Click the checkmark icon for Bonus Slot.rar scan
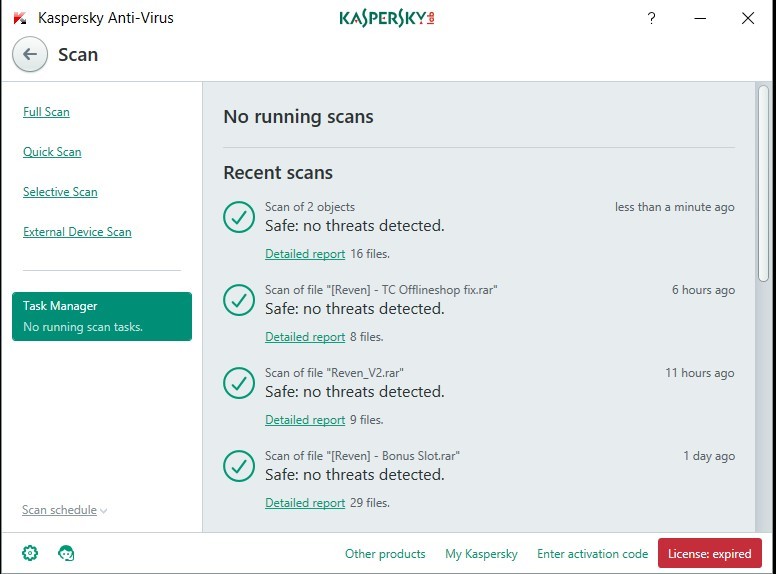The height and width of the screenshot is (574, 776). (x=239, y=466)
